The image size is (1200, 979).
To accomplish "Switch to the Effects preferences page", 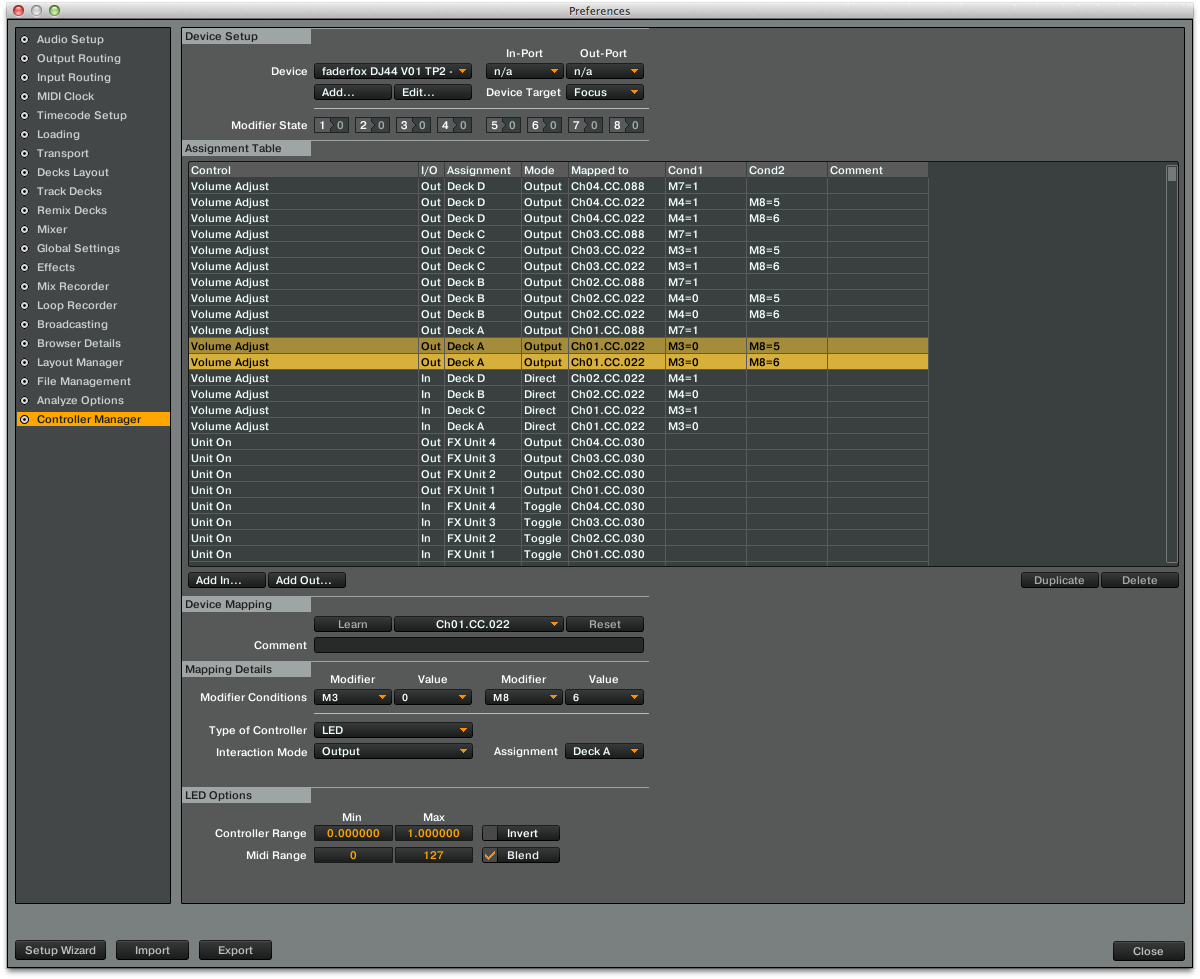I will [56, 267].
